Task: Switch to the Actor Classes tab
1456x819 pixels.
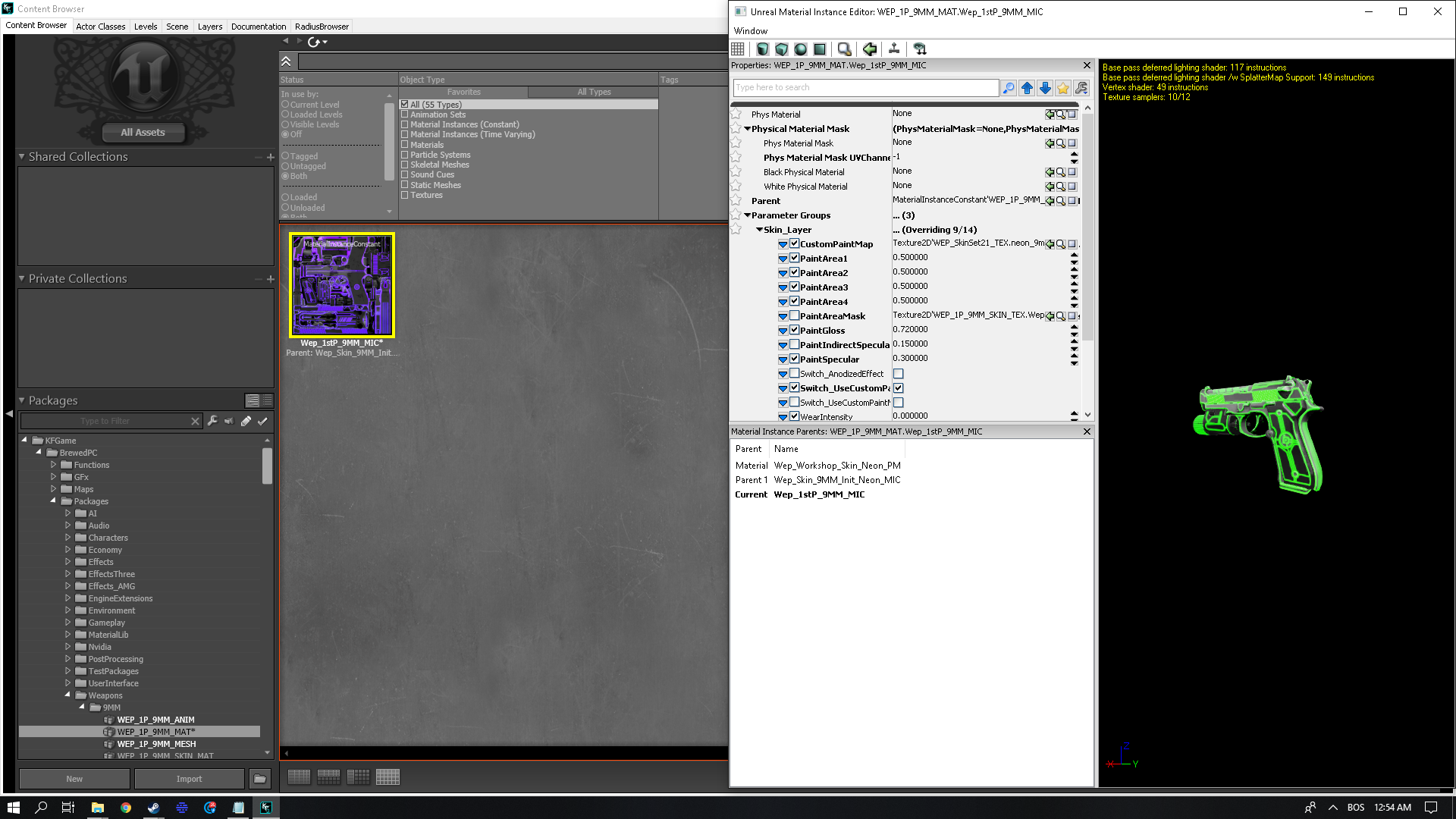Action: 100,27
